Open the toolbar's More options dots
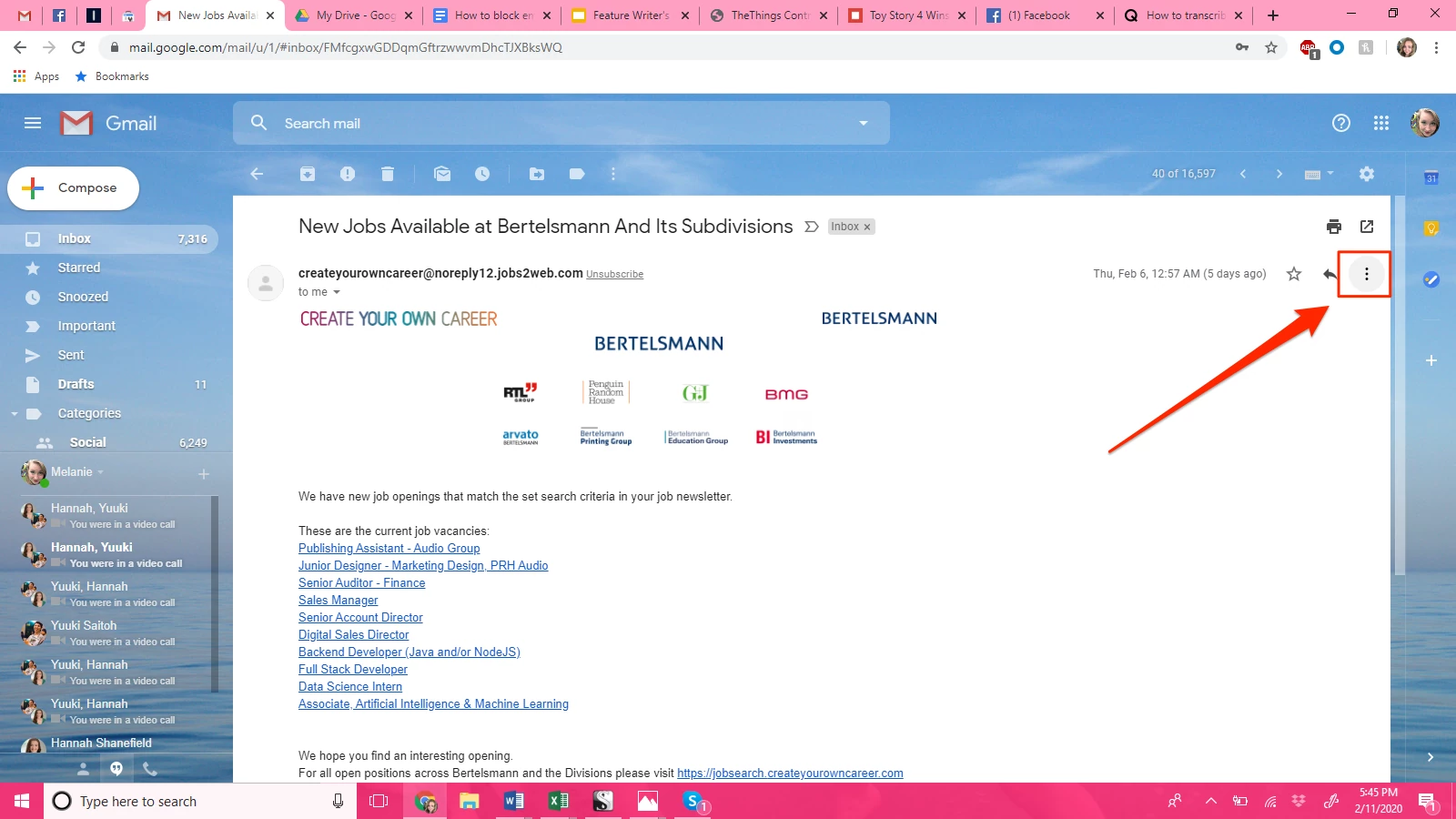The image size is (1456, 819). (613, 174)
